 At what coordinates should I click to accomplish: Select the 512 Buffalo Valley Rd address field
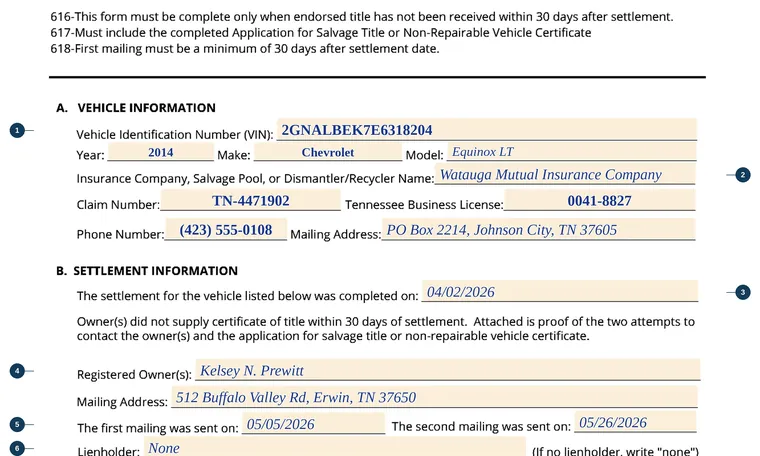click(434, 397)
